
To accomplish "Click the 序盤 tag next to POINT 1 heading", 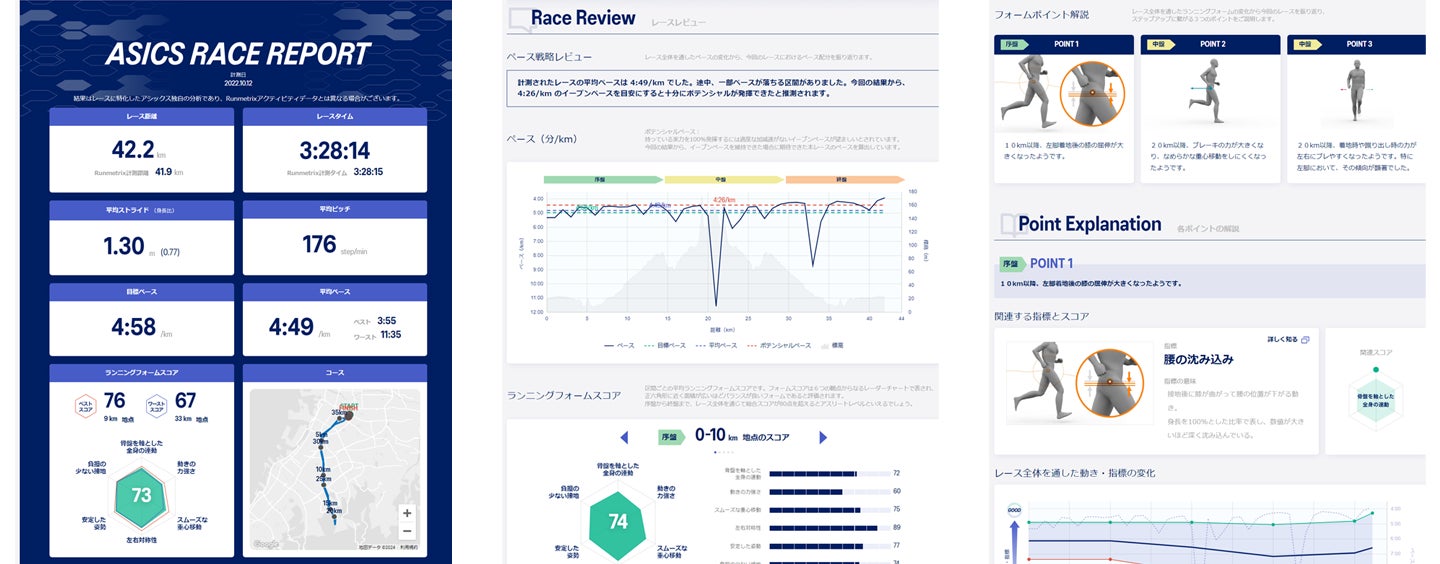I will coord(1011,264).
